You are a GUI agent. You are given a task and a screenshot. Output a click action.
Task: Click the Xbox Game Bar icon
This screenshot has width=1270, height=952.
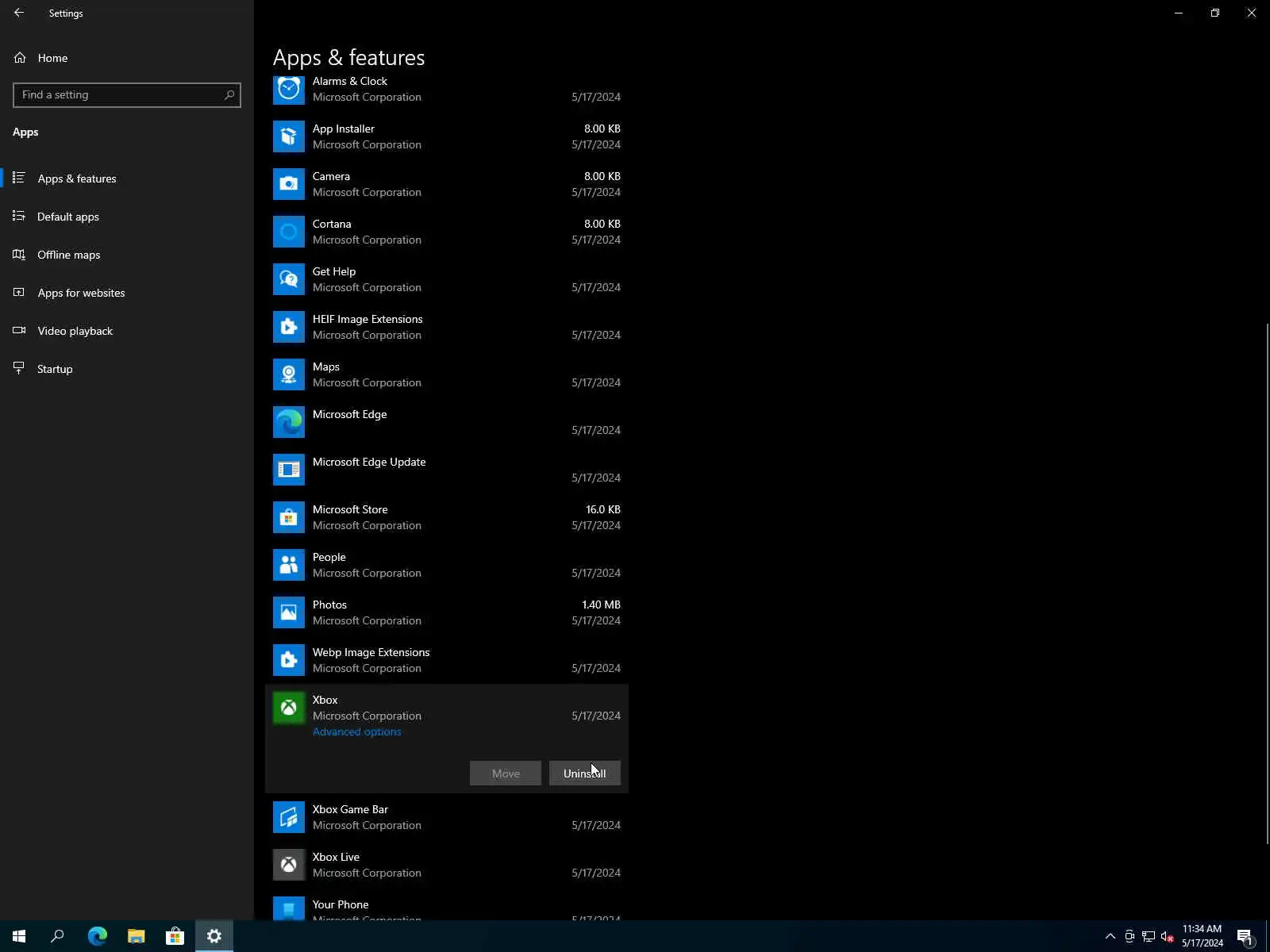[289, 817]
